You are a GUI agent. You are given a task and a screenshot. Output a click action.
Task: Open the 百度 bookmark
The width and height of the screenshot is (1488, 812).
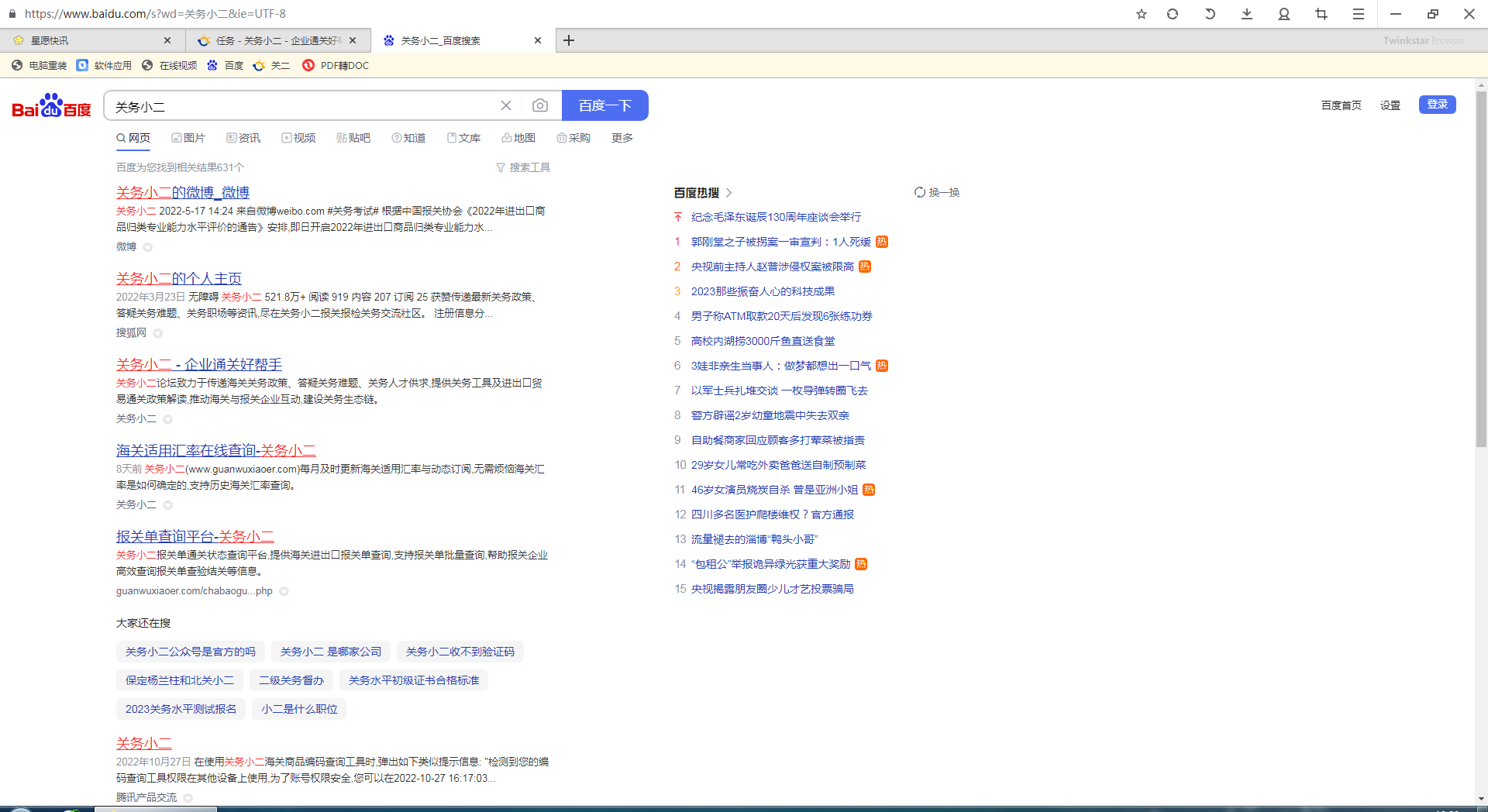click(x=226, y=66)
